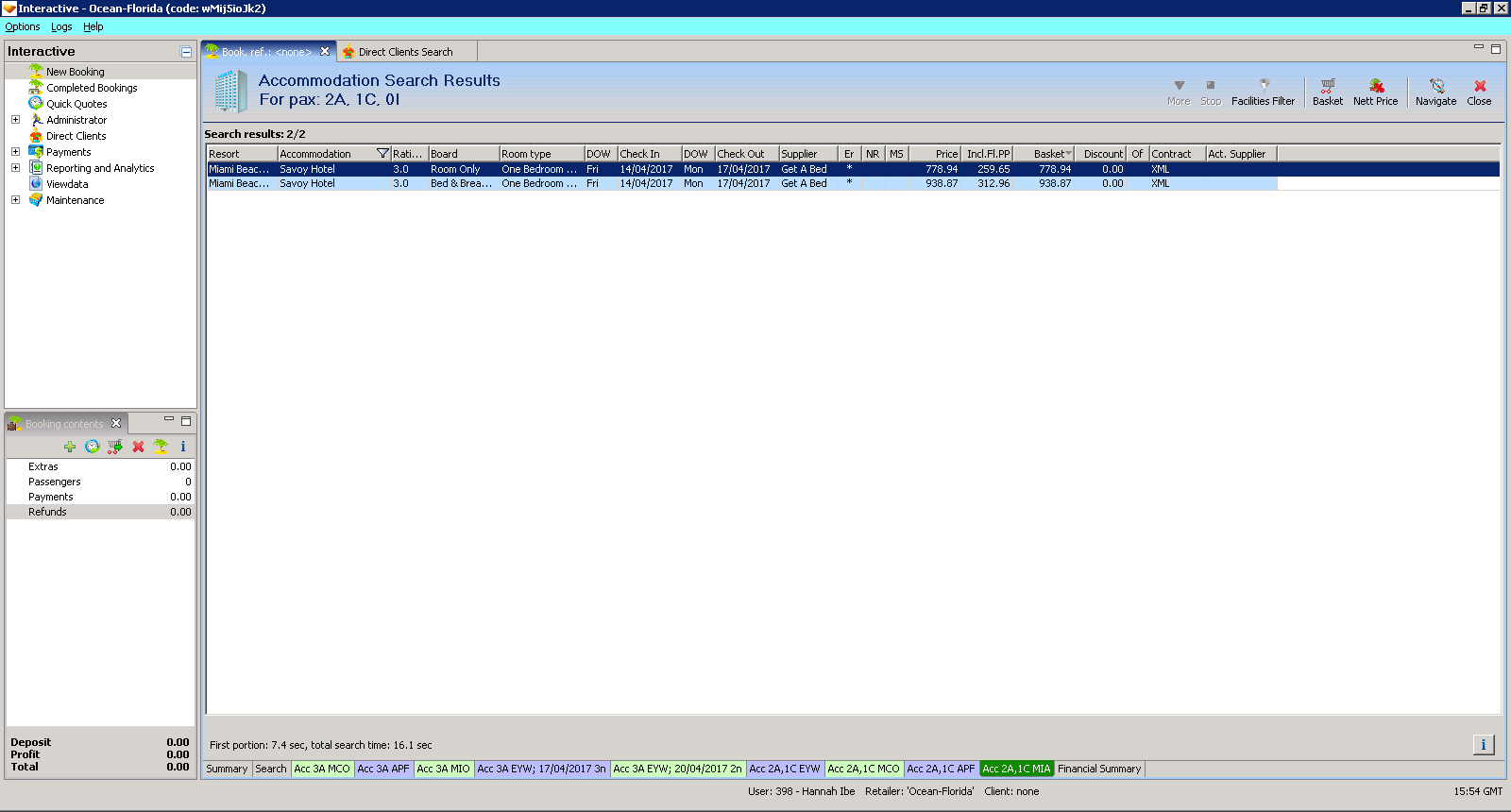Click the blue info icon in Booking contents
Image resolution: width=1511 pixels, height=812 pixels.
click(183, 447)
